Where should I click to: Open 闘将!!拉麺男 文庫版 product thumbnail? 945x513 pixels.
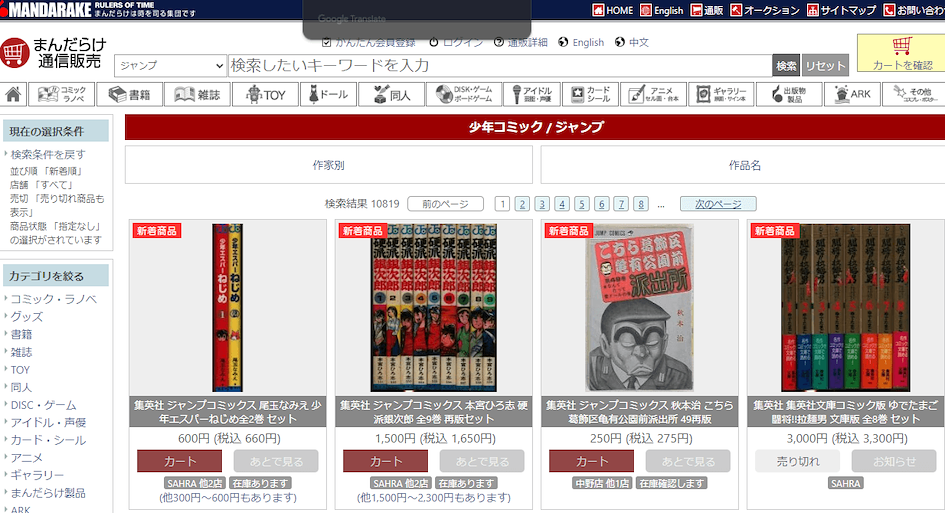846,307
